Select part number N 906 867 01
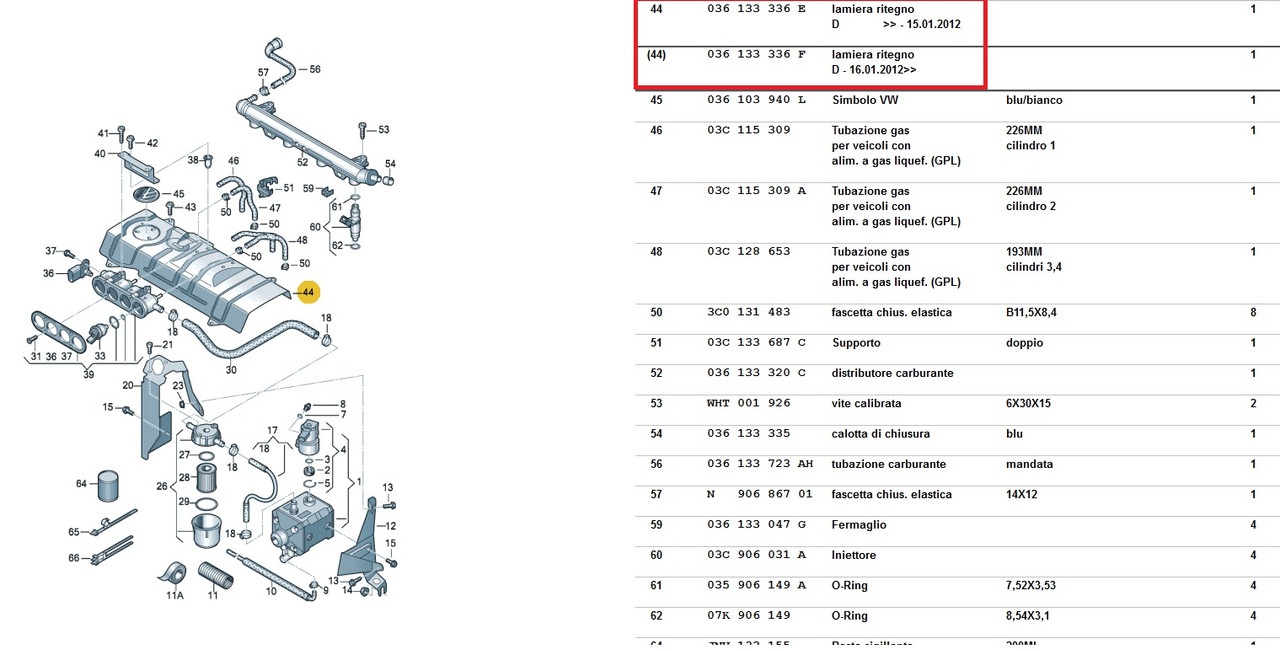 pyautogui.click(x=759, y=495)
